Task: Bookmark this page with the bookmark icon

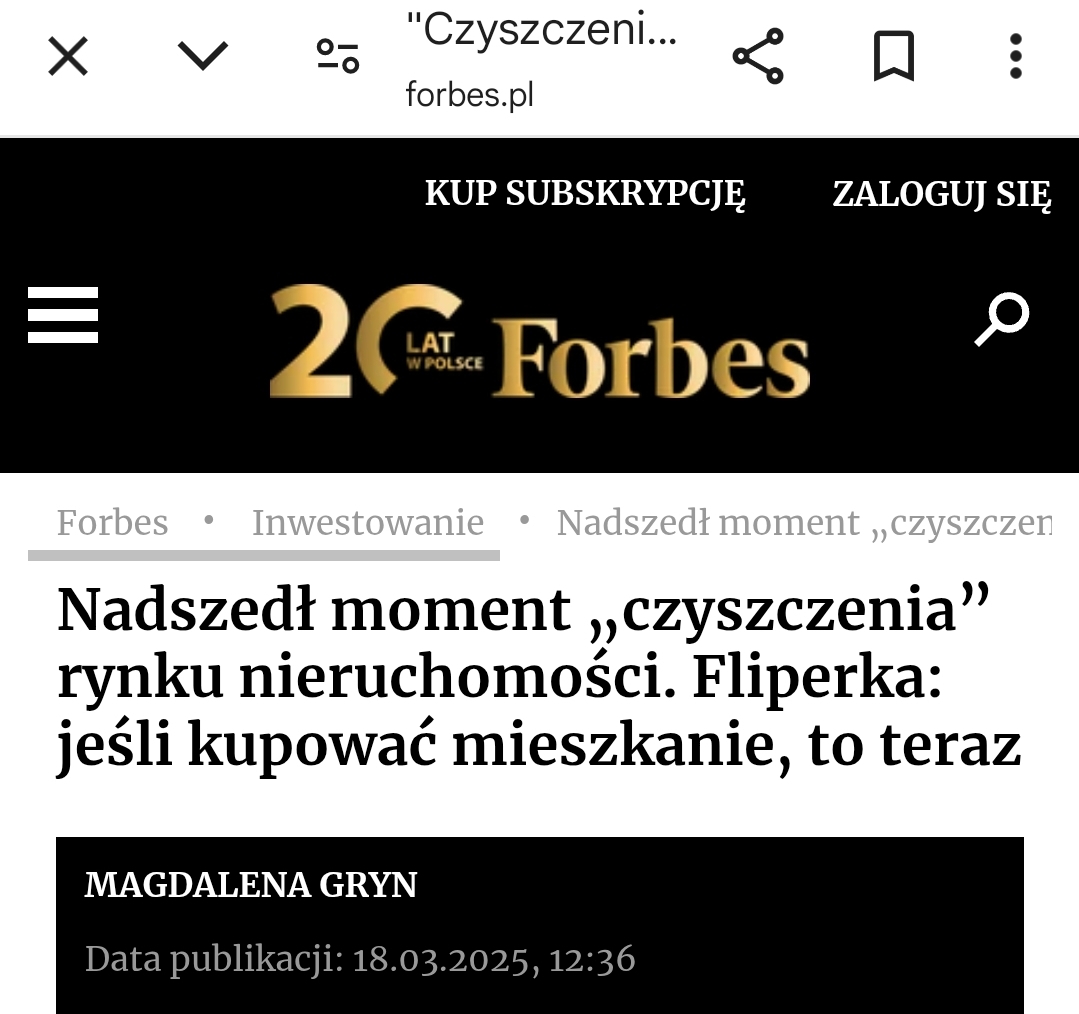Action: tap(893, 56)
